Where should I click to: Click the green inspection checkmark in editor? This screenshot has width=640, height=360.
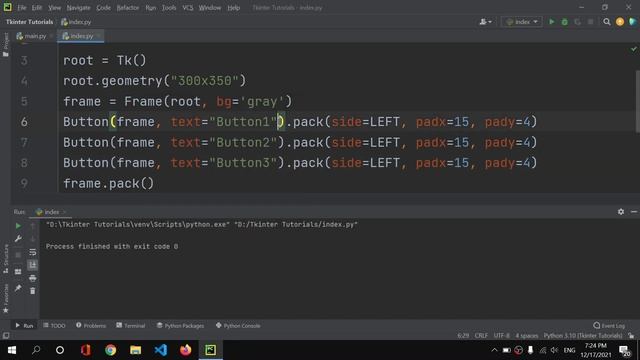click(x=633, y=49)
